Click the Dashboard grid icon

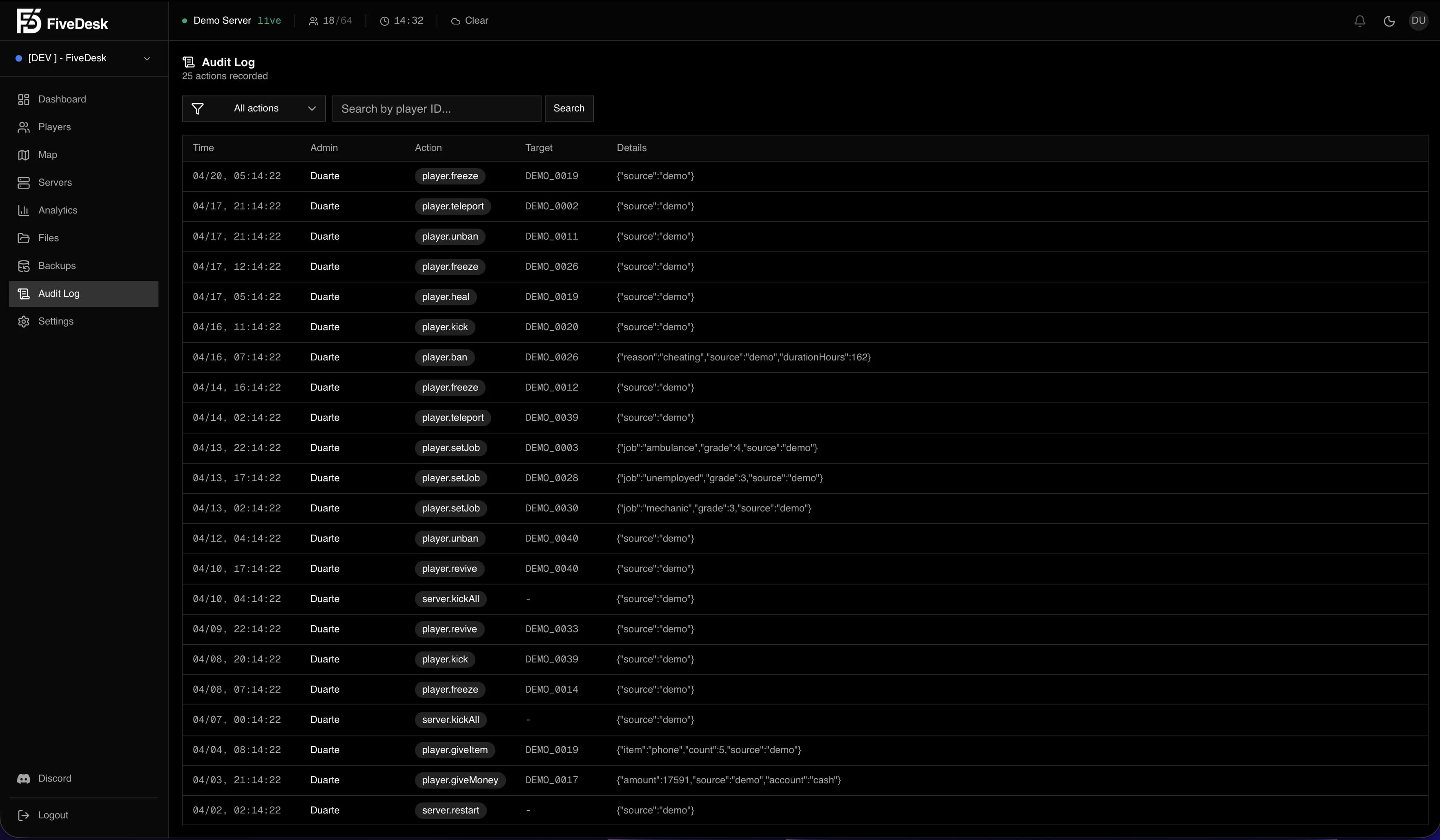click(x=23, y=99)
